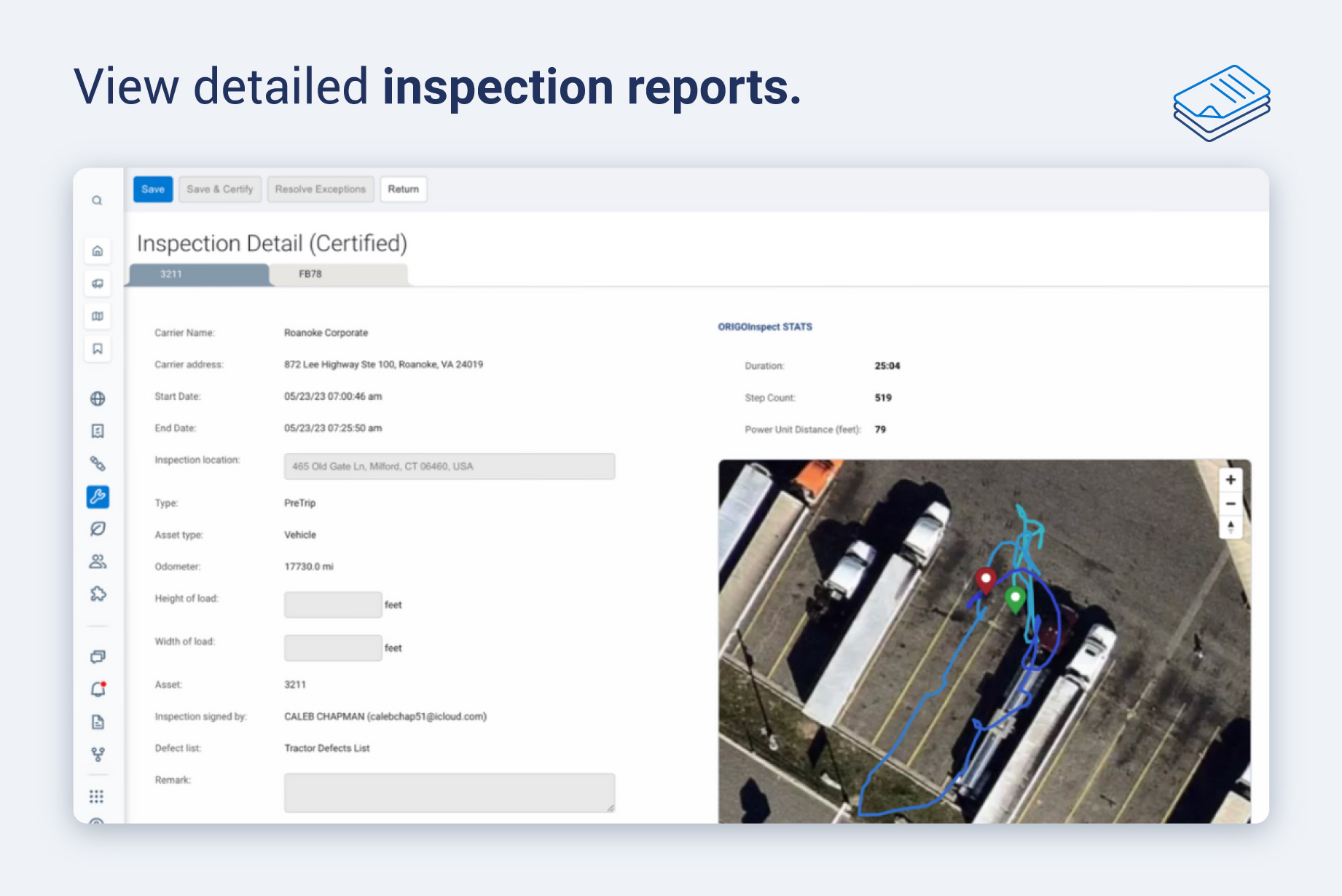Open the document icon in sidebar

98,722
